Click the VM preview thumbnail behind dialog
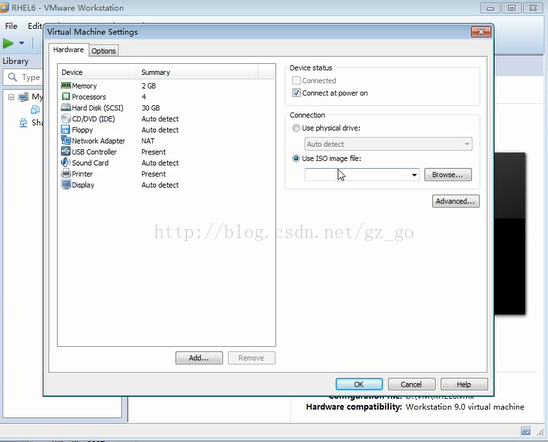The image size is (548, 442). (510, 233)
